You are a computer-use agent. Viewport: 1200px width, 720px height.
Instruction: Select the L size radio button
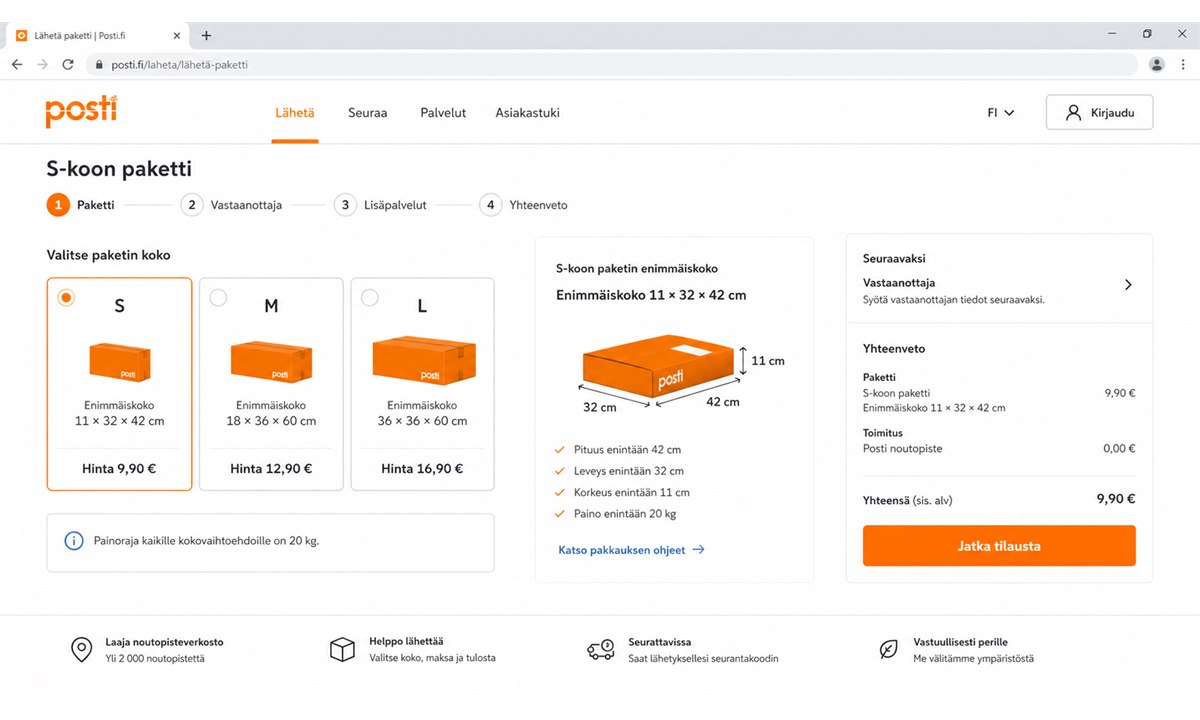tap(369, 298)
